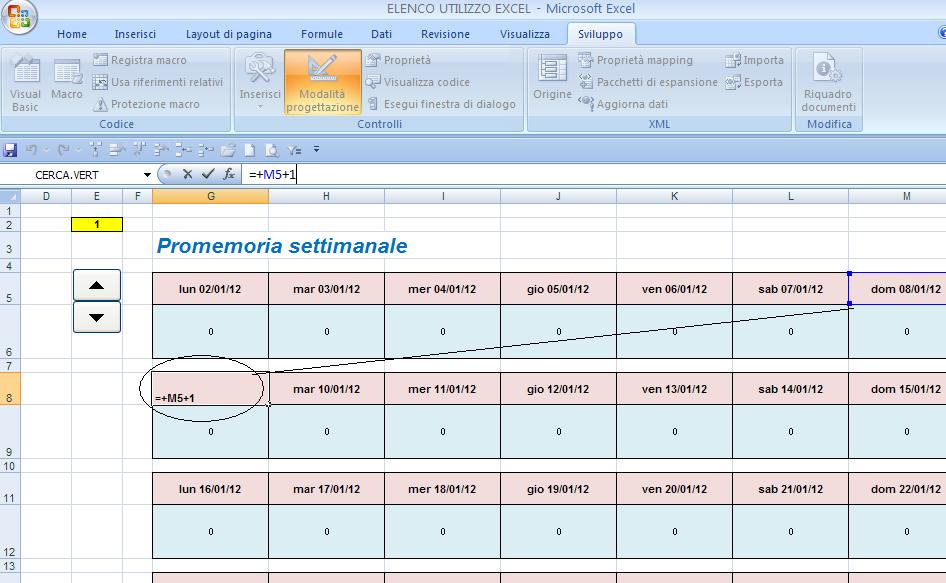Image resolution: width=946 pixels, height=583 pixels.
Task: Click the Save icon on Quick Access Toolbar
Action: point(10,150)
